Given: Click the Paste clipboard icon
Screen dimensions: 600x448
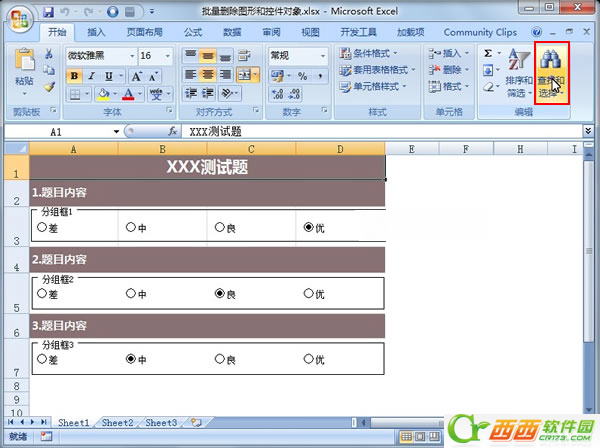Looking at the screenshot, I should 23,63.
